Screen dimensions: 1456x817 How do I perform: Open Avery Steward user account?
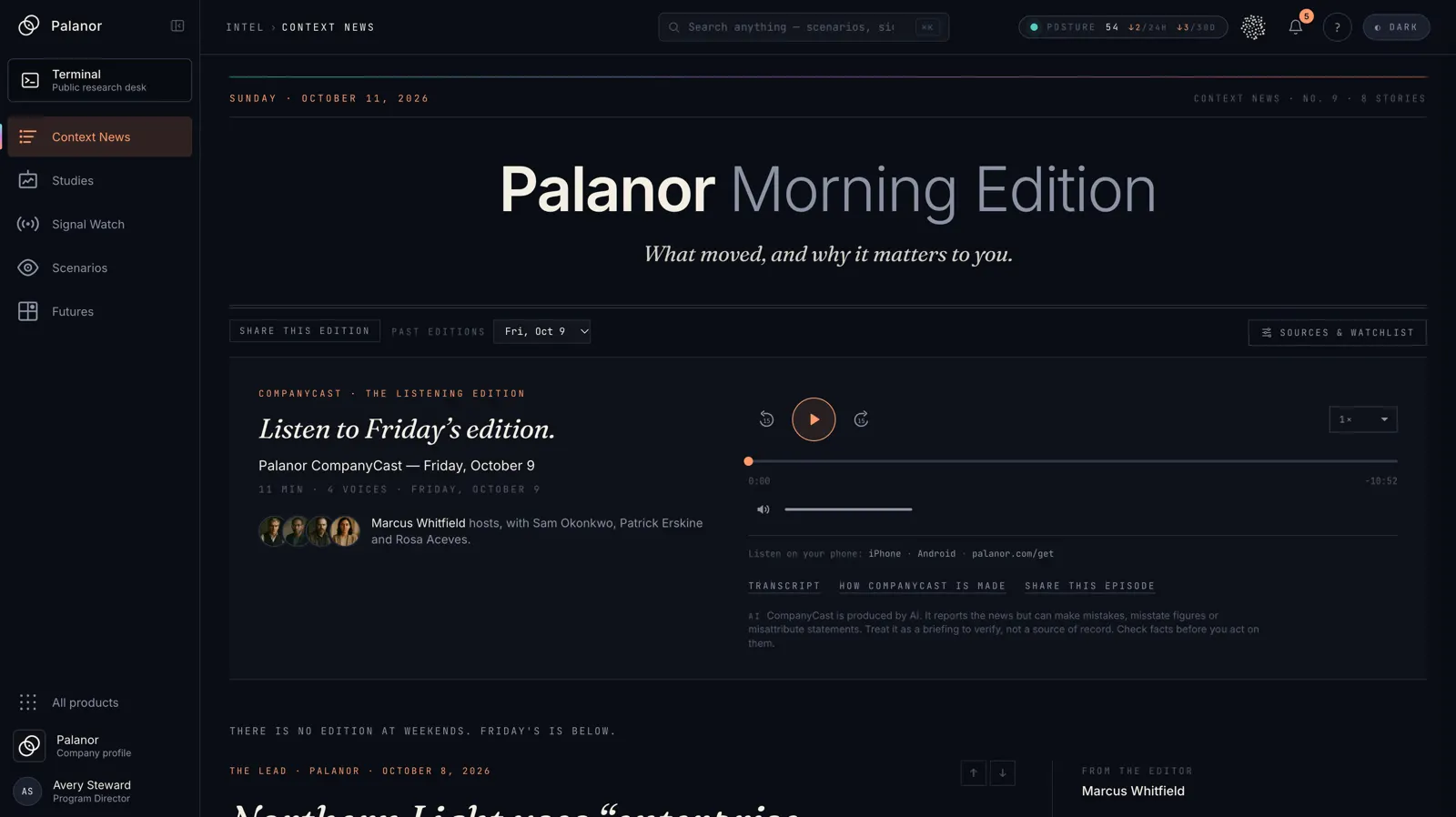click(100, 792)
